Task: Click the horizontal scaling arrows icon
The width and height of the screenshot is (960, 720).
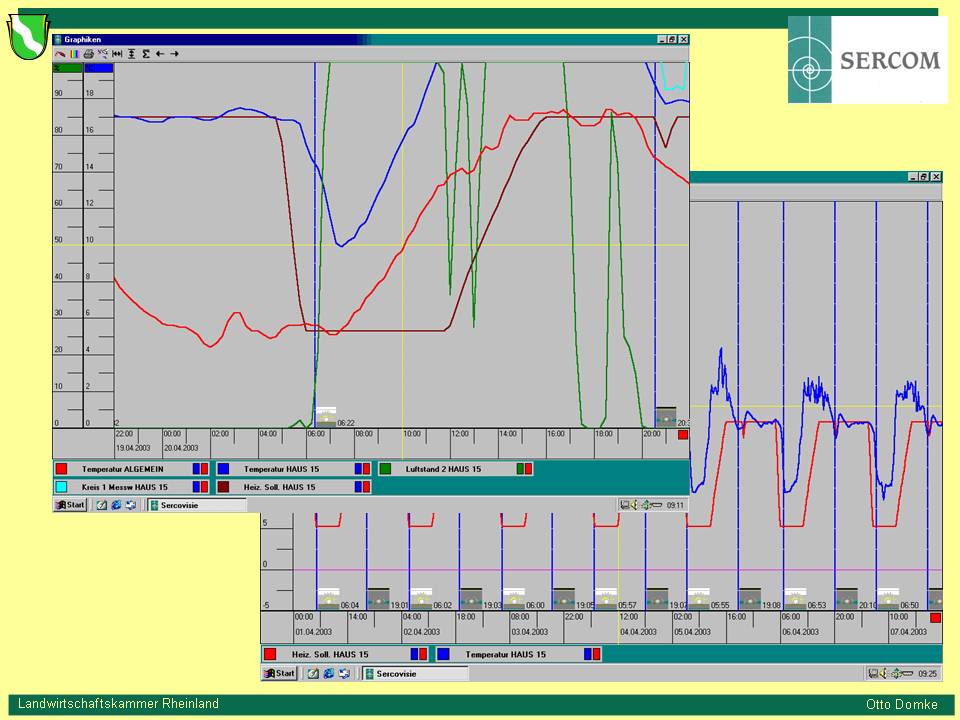Action: tap(117, 54)
